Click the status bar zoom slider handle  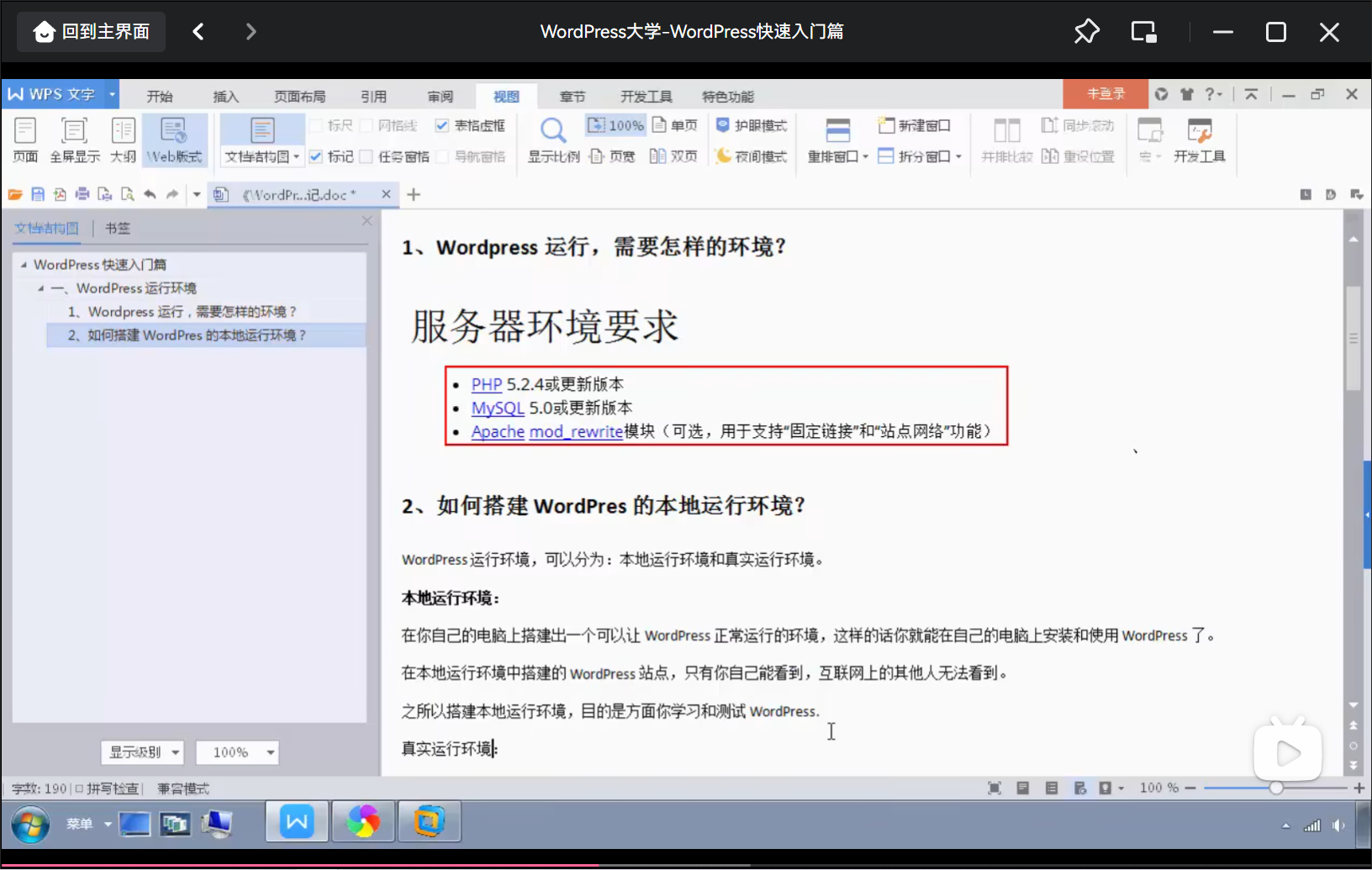(1276, 788)
